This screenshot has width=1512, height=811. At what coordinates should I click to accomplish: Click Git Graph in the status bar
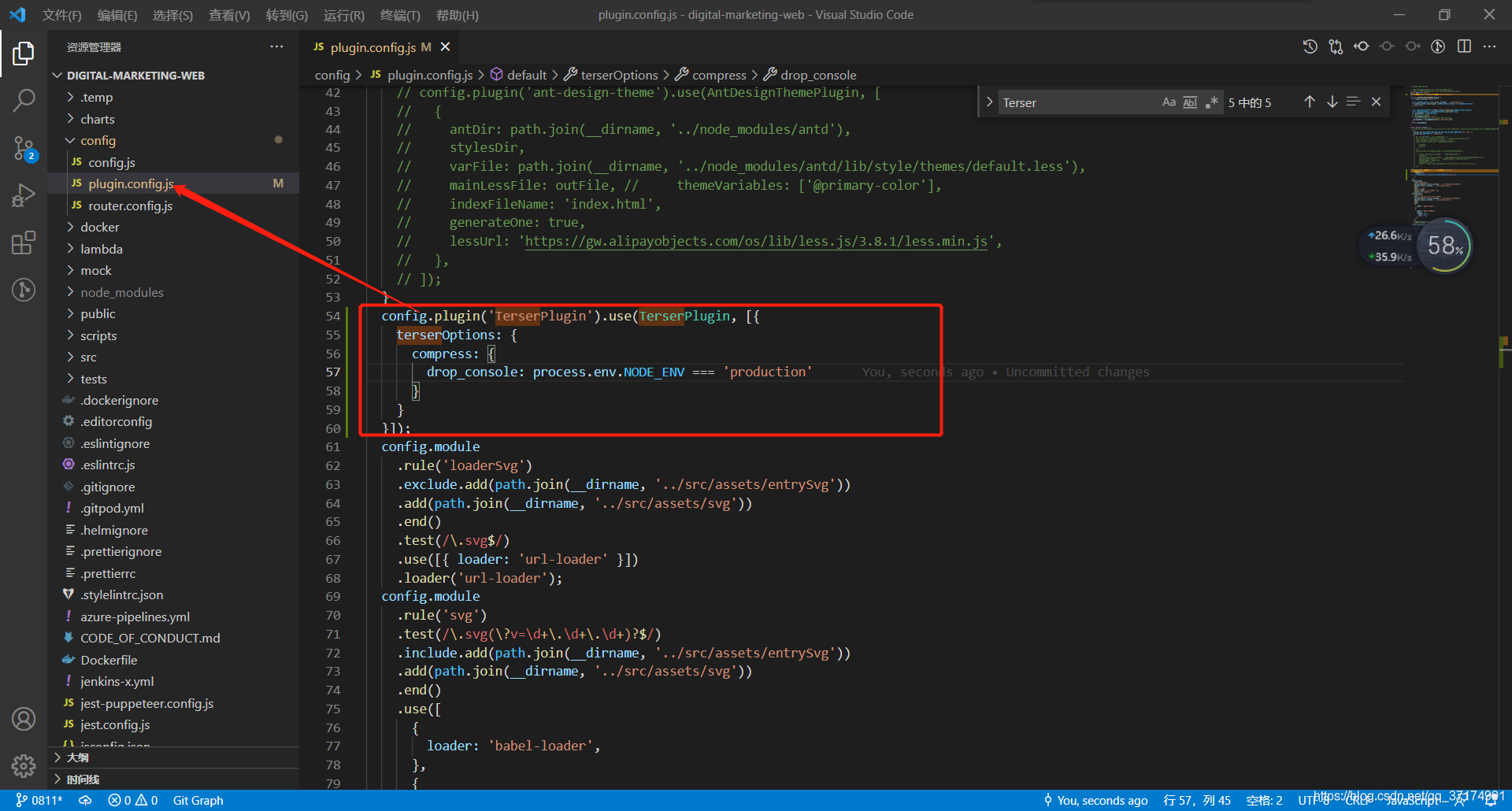coord(198,800)
